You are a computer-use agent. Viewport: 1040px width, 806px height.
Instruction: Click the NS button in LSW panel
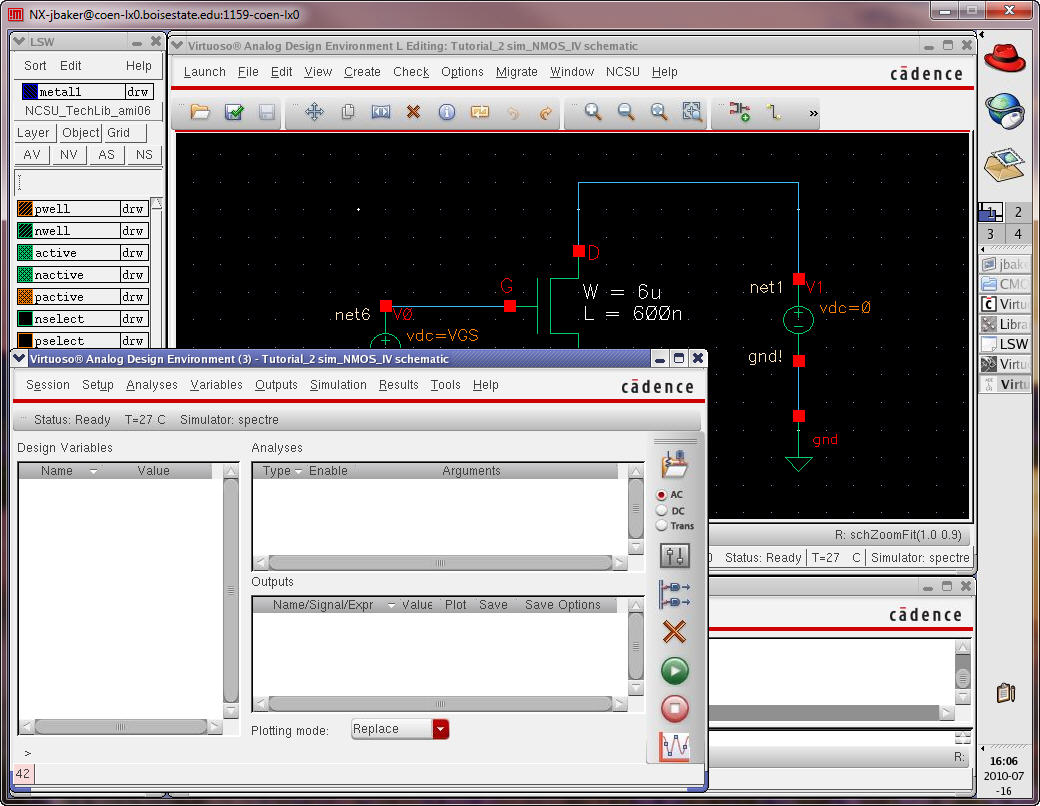point(145,155)
